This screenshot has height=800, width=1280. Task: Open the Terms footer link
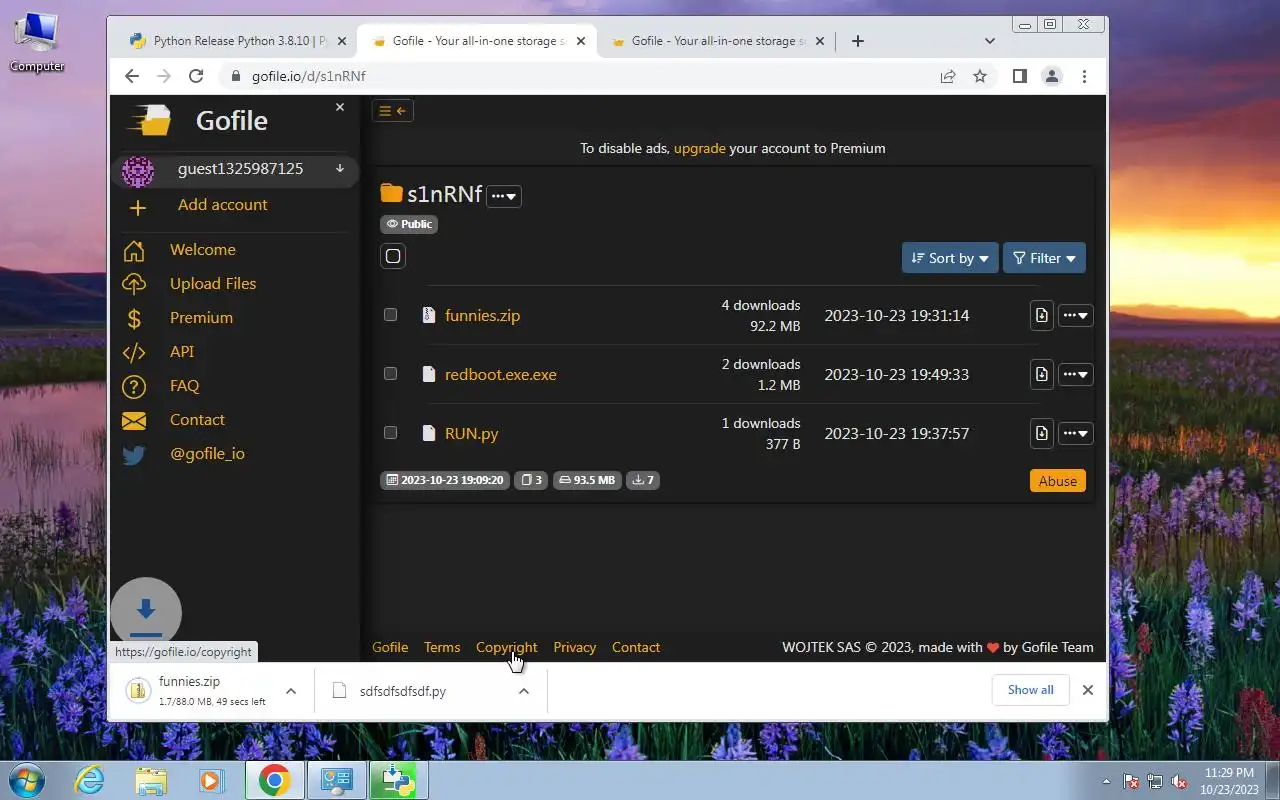(x=442, y=647)
